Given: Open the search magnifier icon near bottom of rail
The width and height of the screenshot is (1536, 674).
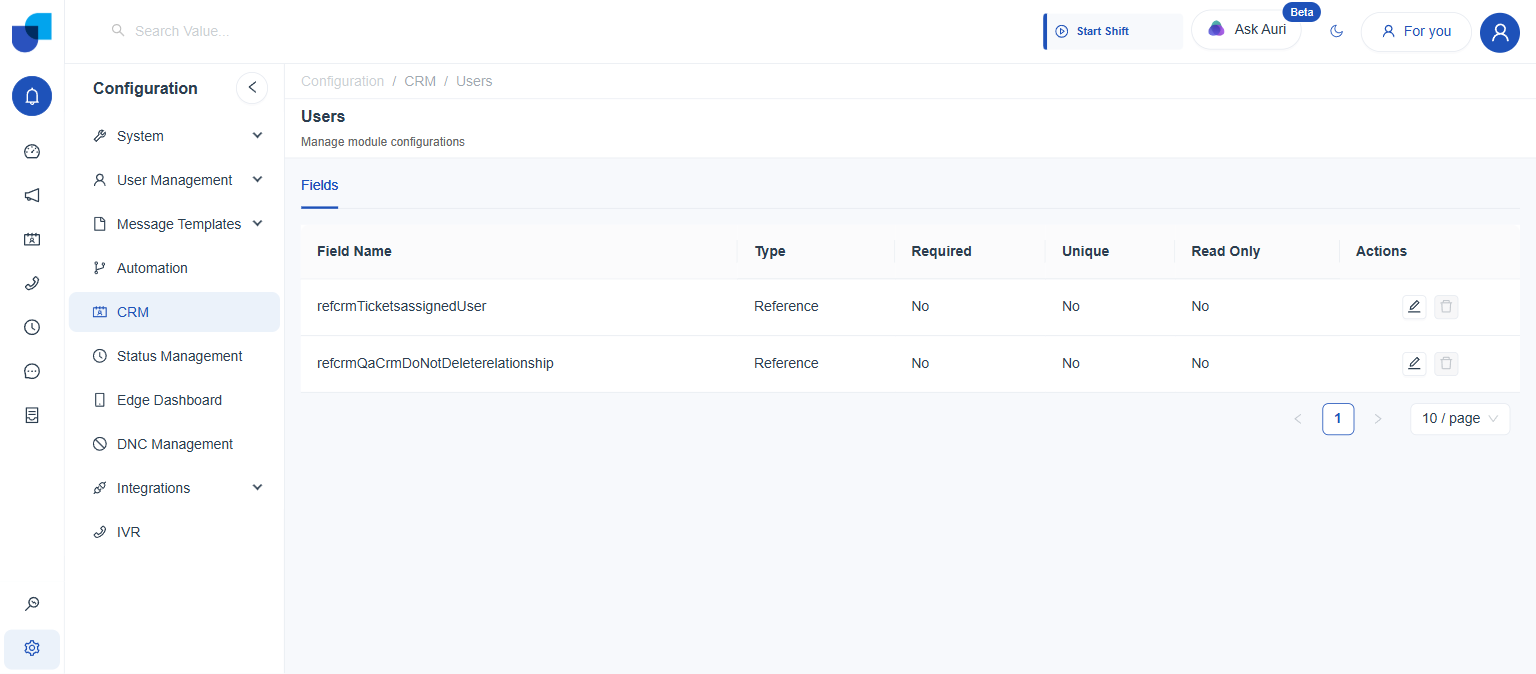Looking at the screenshot, I should [x=32, y=604].
